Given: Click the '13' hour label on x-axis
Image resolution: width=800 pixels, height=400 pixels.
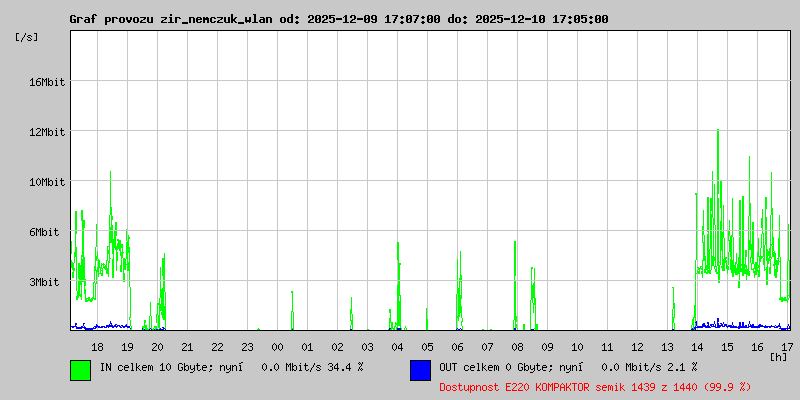Looking at the screenshot, I should 667,347.
